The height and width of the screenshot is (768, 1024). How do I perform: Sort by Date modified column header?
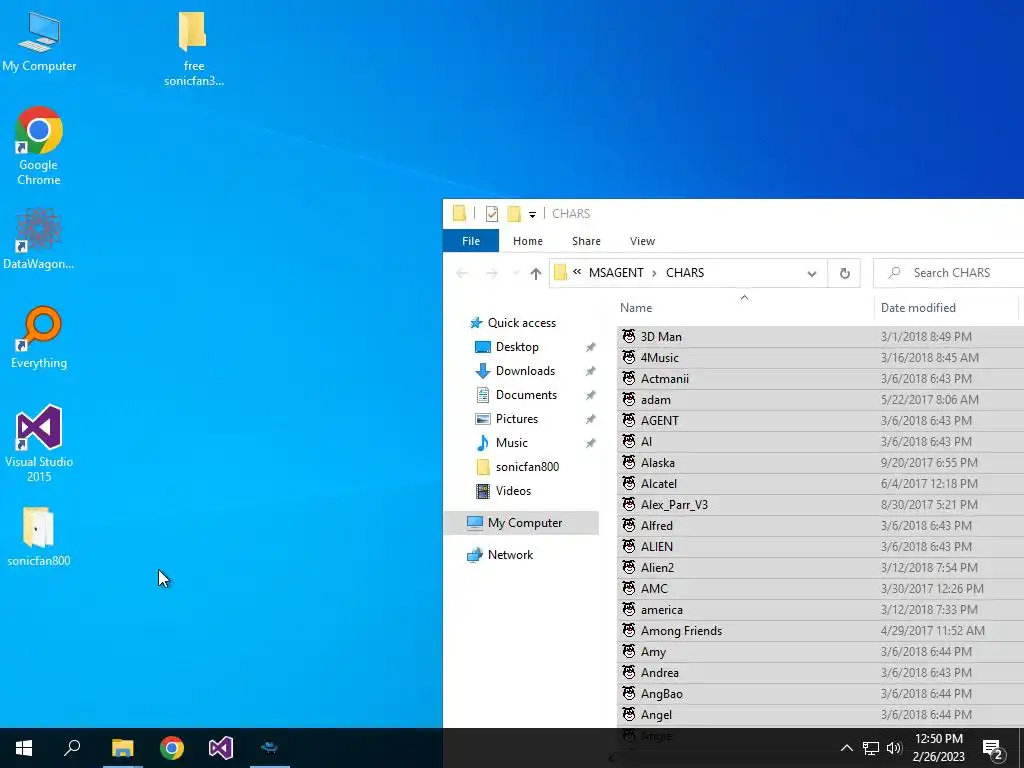946,308
